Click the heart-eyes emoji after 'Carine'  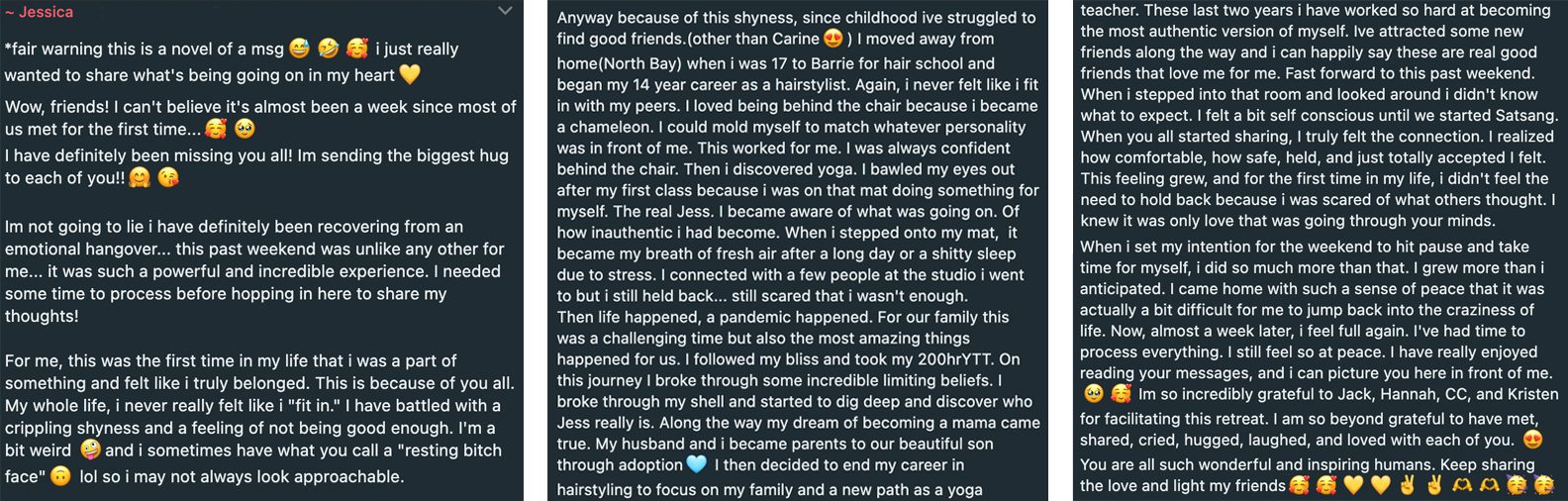tap(833, 40)
